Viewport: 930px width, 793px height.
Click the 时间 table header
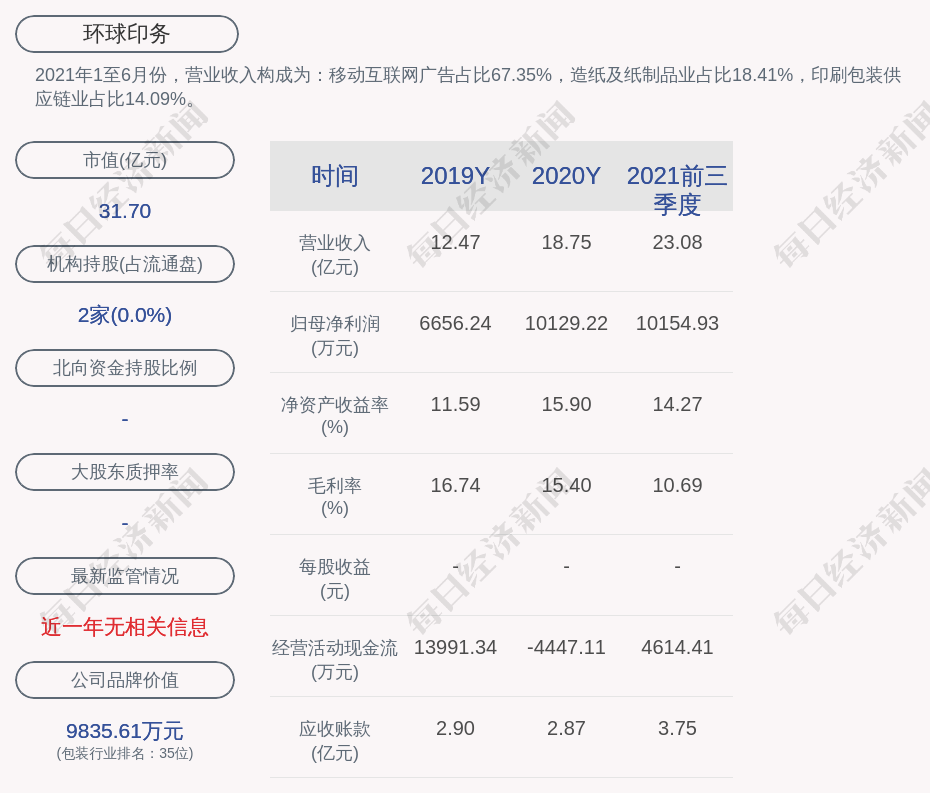335,176
